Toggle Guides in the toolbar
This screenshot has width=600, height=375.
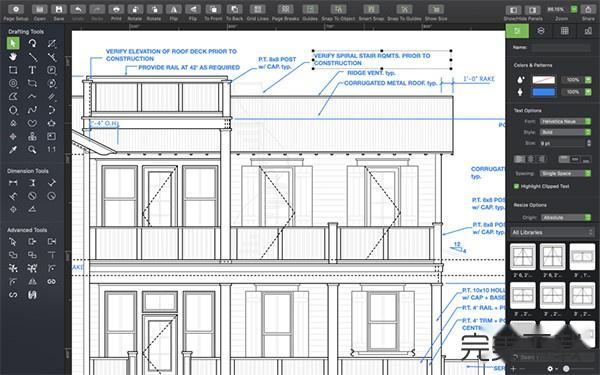(310, 9)
